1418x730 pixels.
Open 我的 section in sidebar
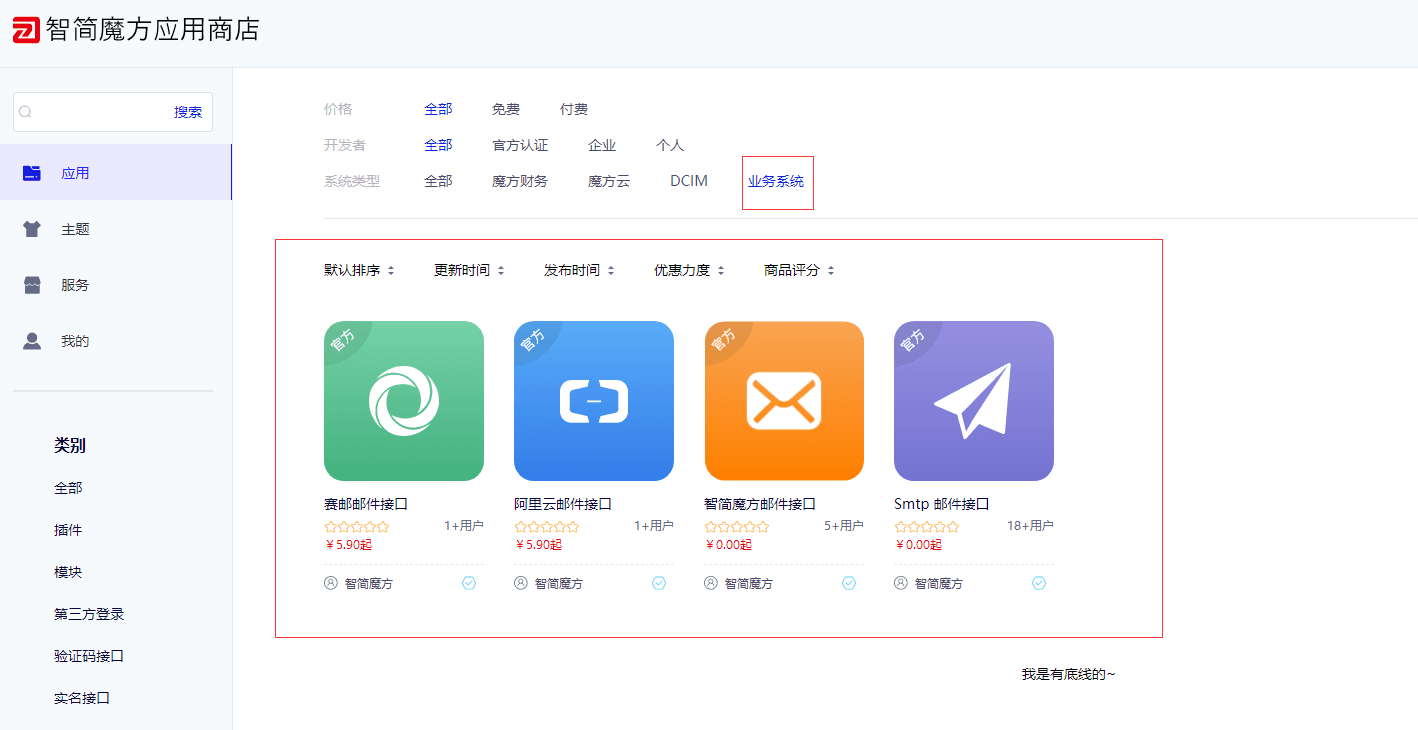116,341
